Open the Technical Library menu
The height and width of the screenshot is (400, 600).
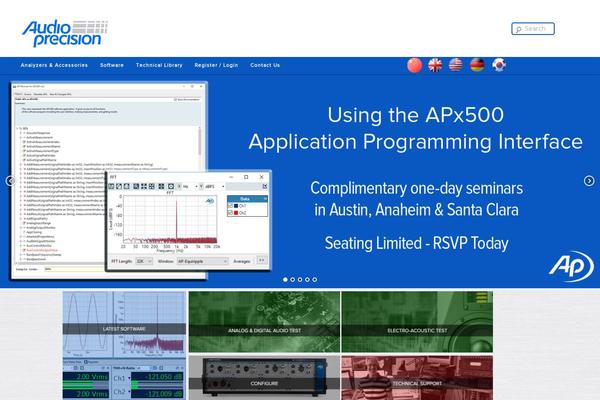click(x=159, y=65)
